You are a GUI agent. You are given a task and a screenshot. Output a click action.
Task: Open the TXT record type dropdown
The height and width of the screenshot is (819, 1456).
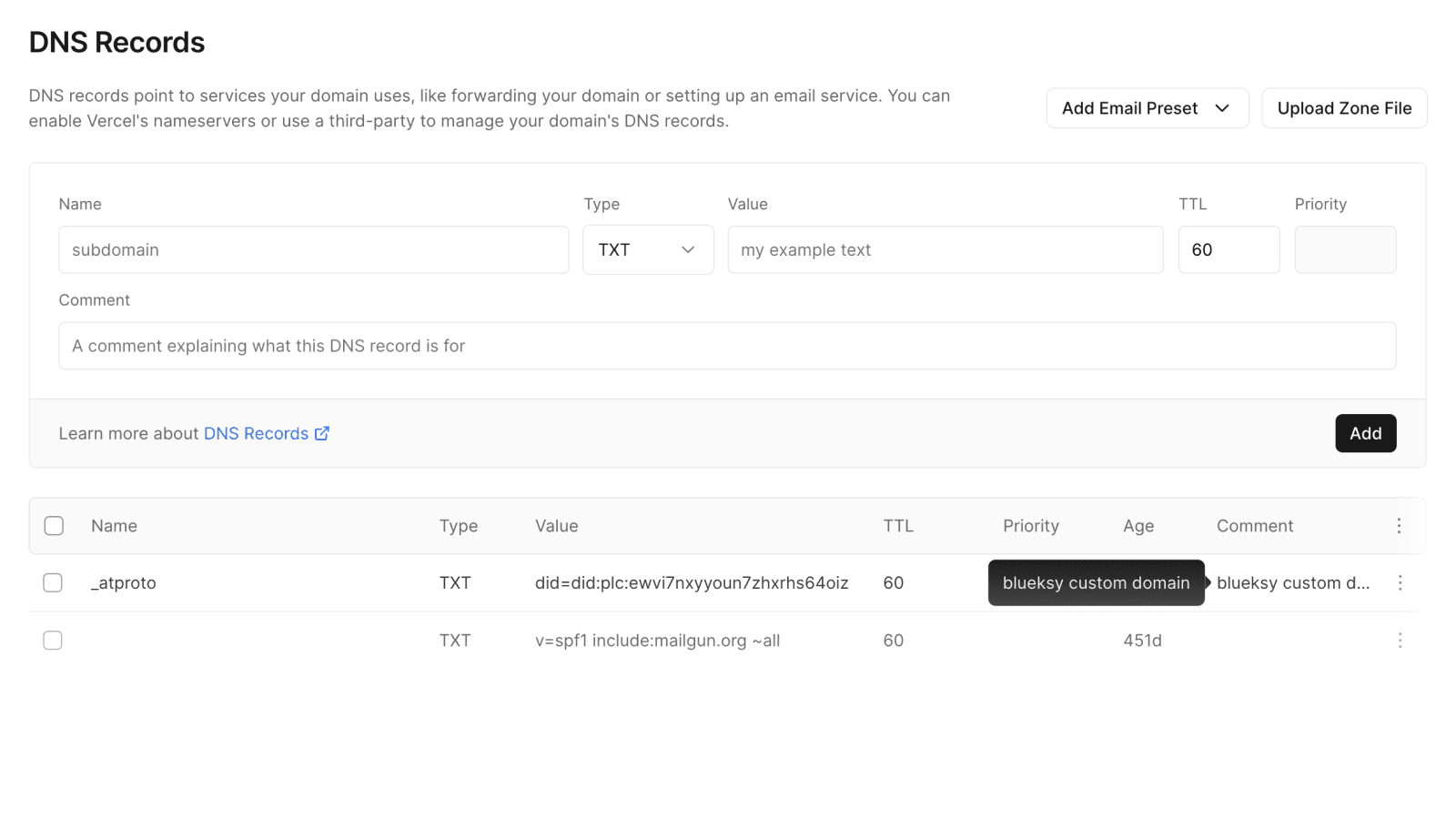(647, 250)
